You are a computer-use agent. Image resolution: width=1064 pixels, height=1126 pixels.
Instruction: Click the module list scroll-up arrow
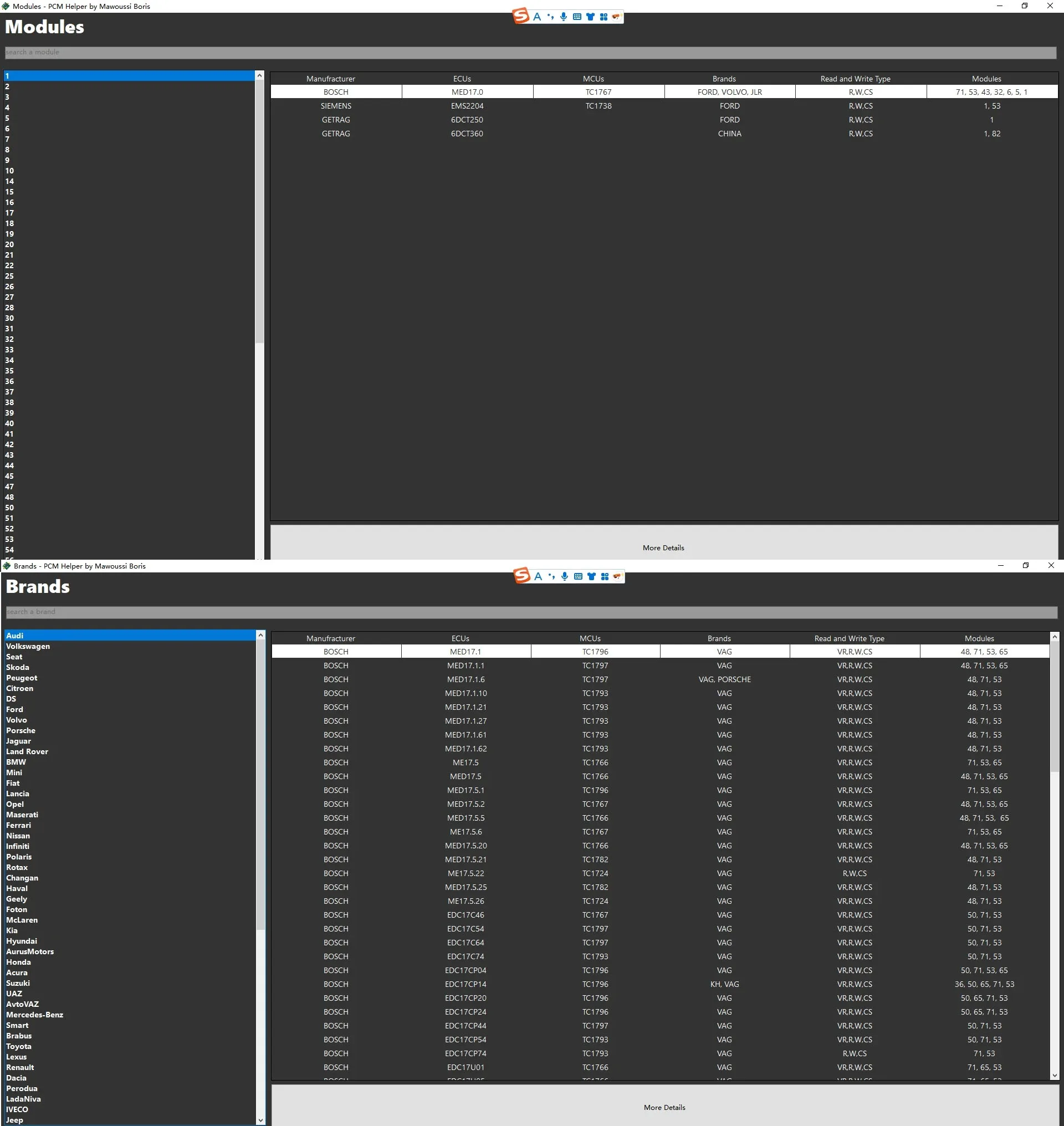coord(259,75)
